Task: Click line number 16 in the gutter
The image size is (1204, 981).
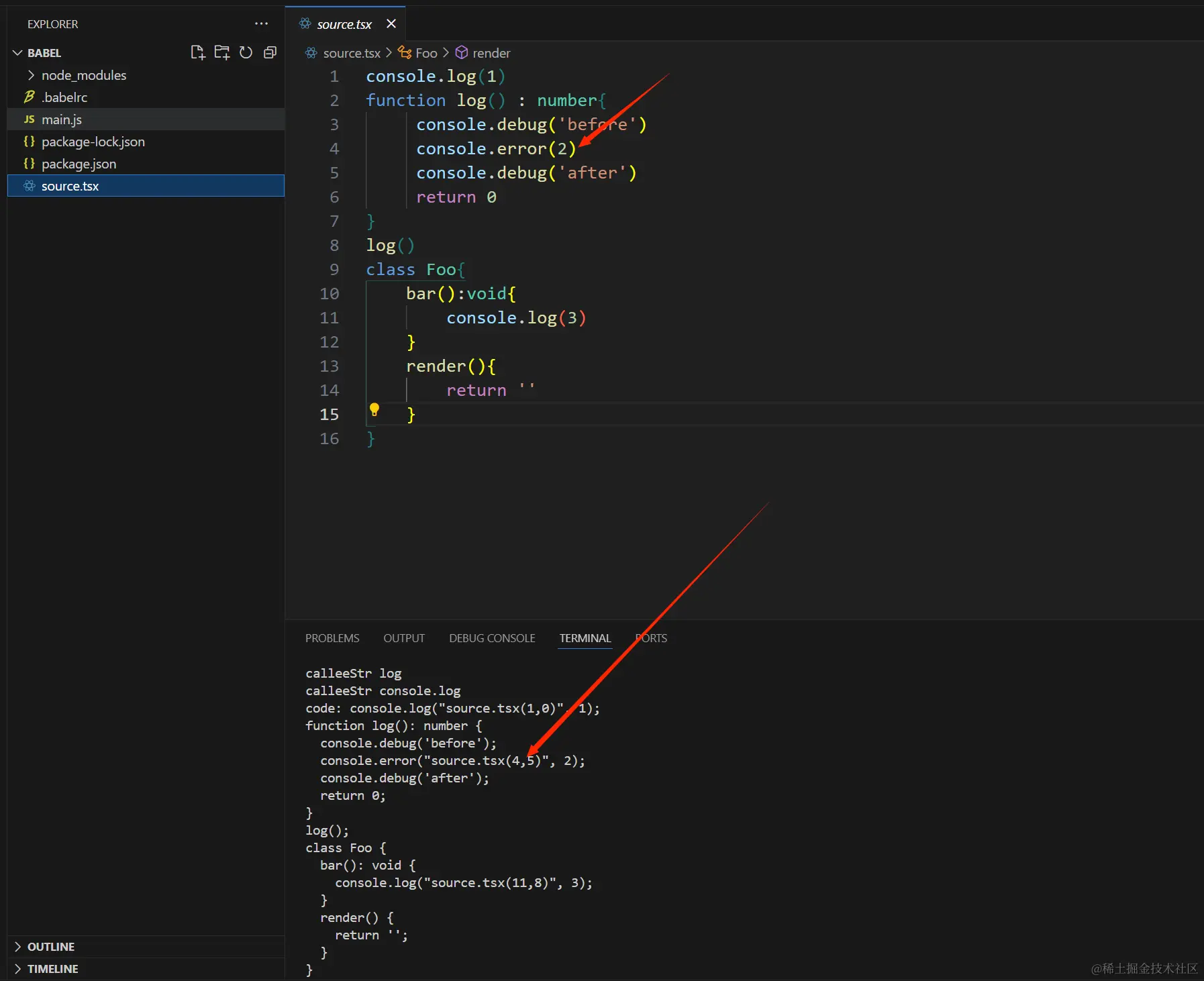Action: point(330,439)
